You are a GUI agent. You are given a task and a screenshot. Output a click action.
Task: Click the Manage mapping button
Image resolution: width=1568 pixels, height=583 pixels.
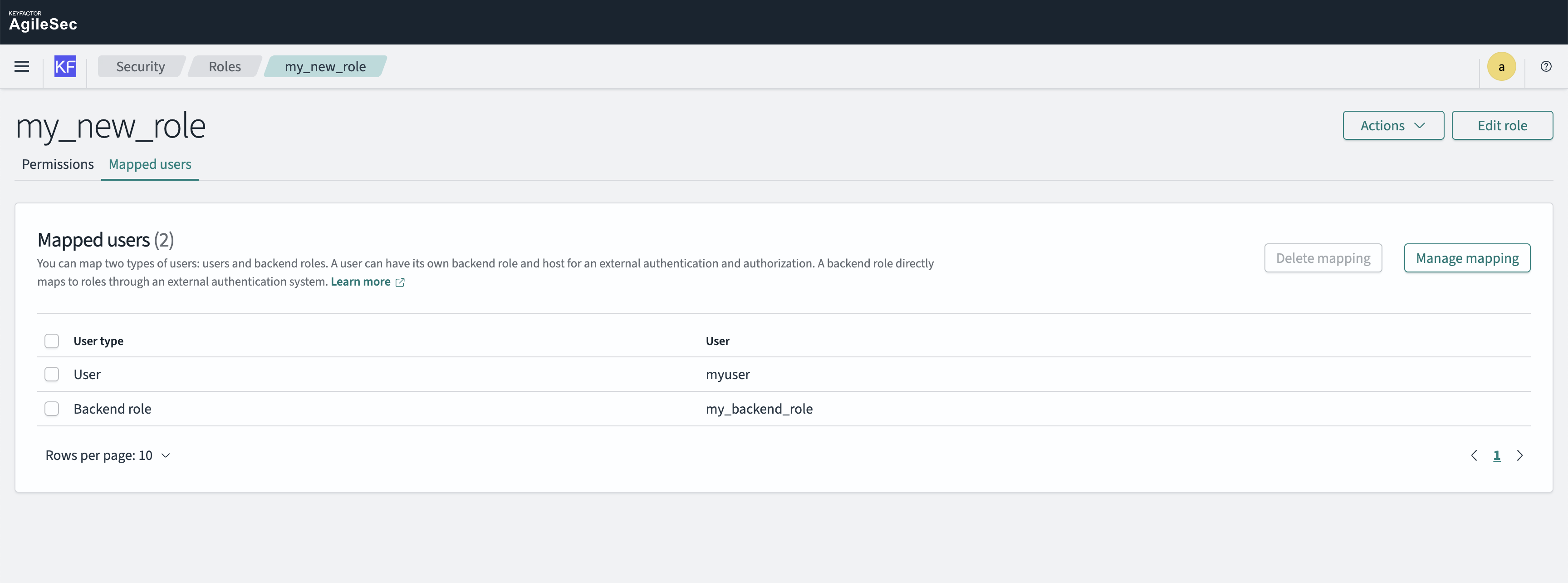click(1466, 258)
